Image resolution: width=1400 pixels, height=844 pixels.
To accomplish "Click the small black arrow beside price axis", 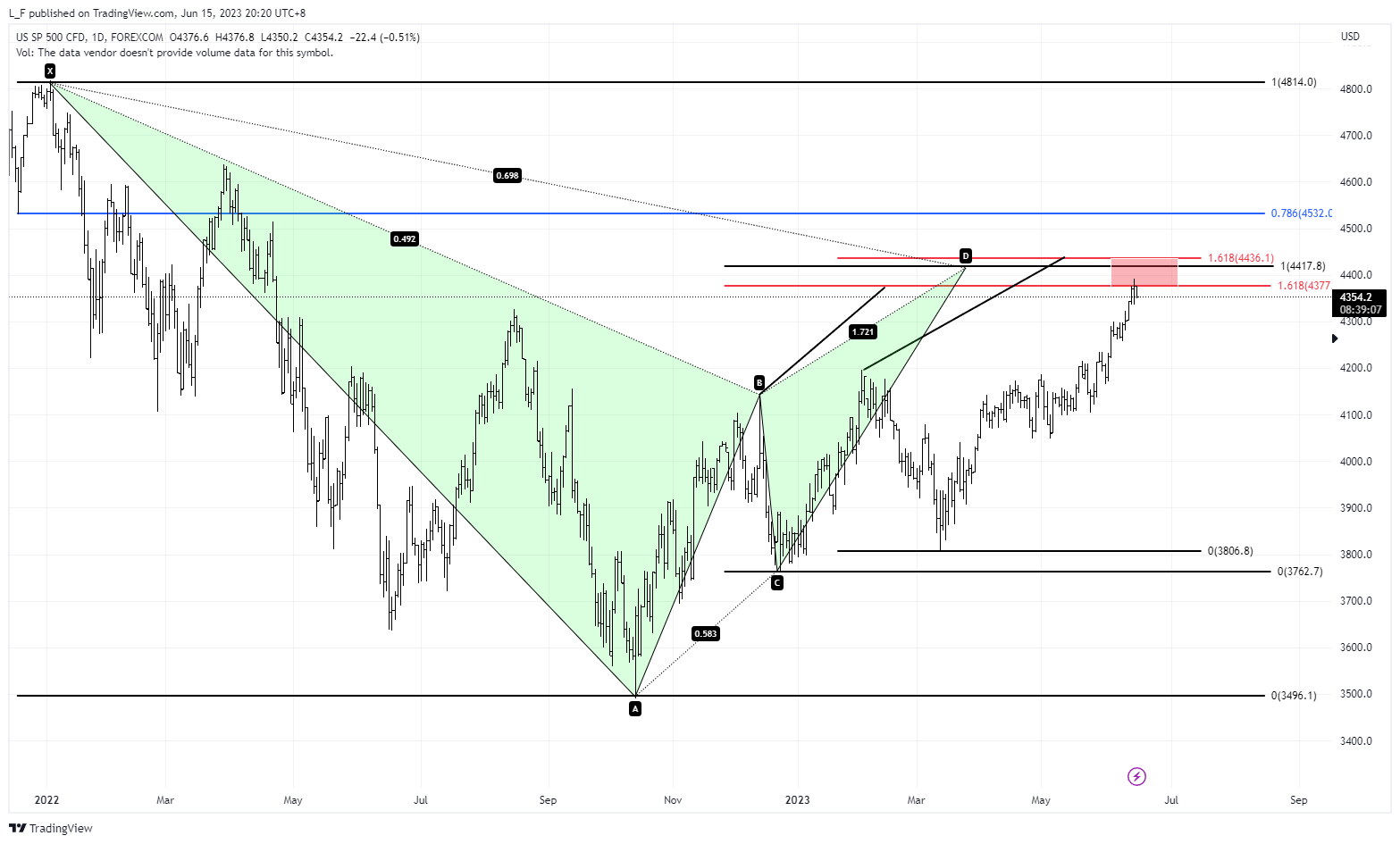I will [1335, 338].
